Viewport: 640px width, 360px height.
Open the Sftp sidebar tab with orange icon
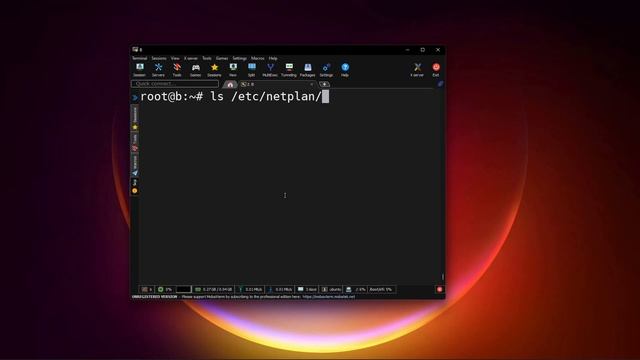[x=135, y=186]
